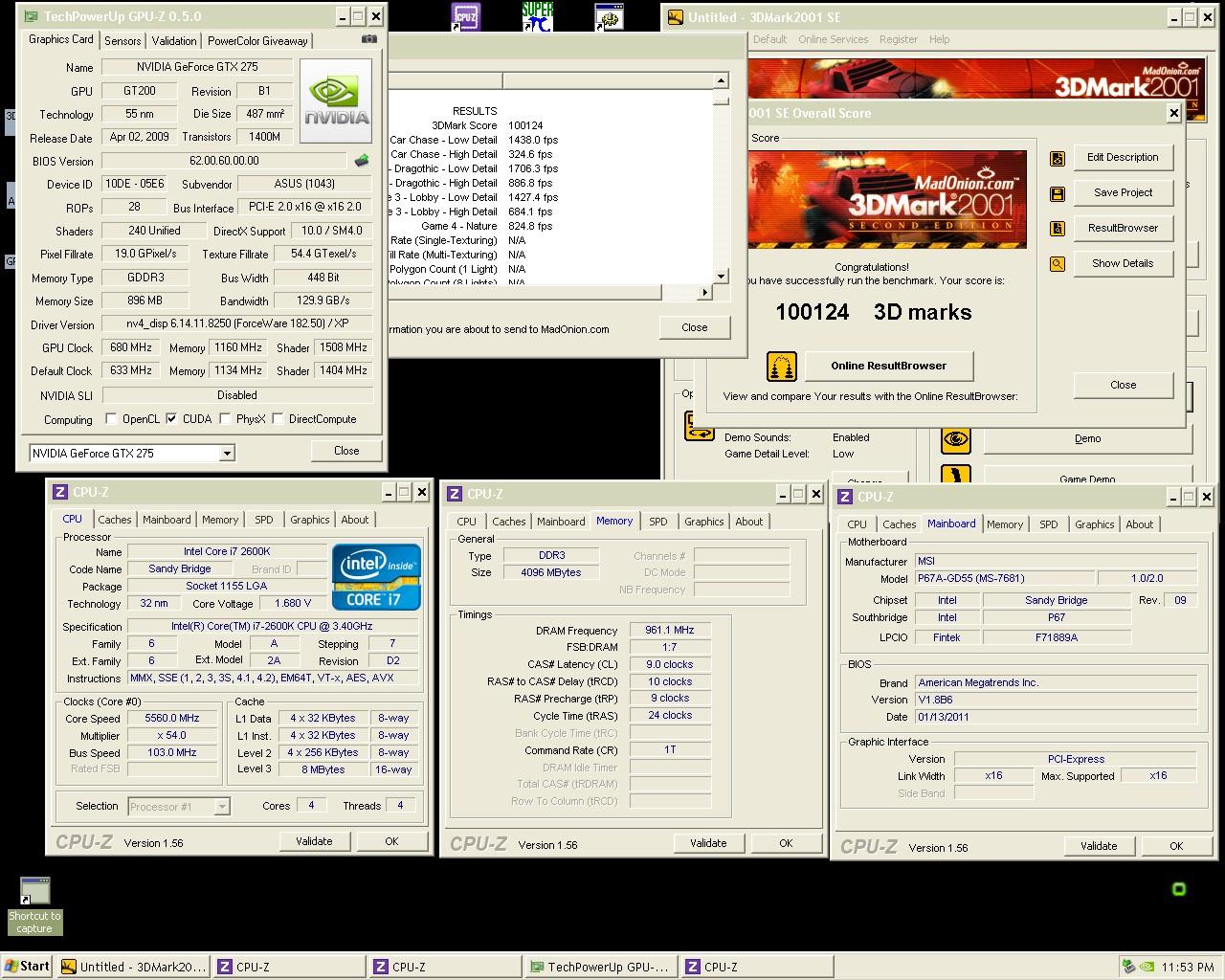Click the ResultBrowser button
Image resolution: width=1225 pixels, height=980 pixels.
(1123, 228)
